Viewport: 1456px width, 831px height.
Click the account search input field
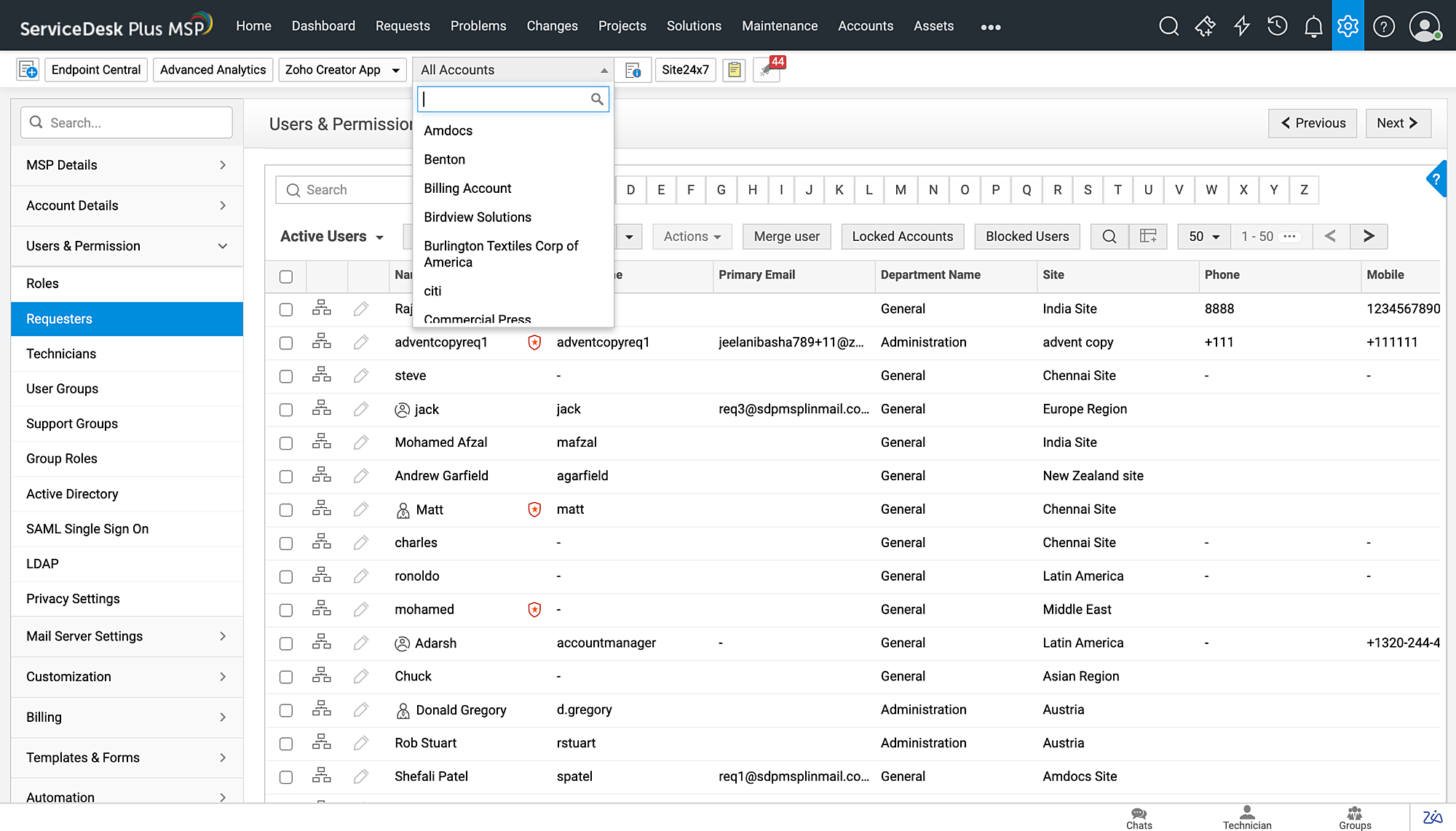pos(506,99)
